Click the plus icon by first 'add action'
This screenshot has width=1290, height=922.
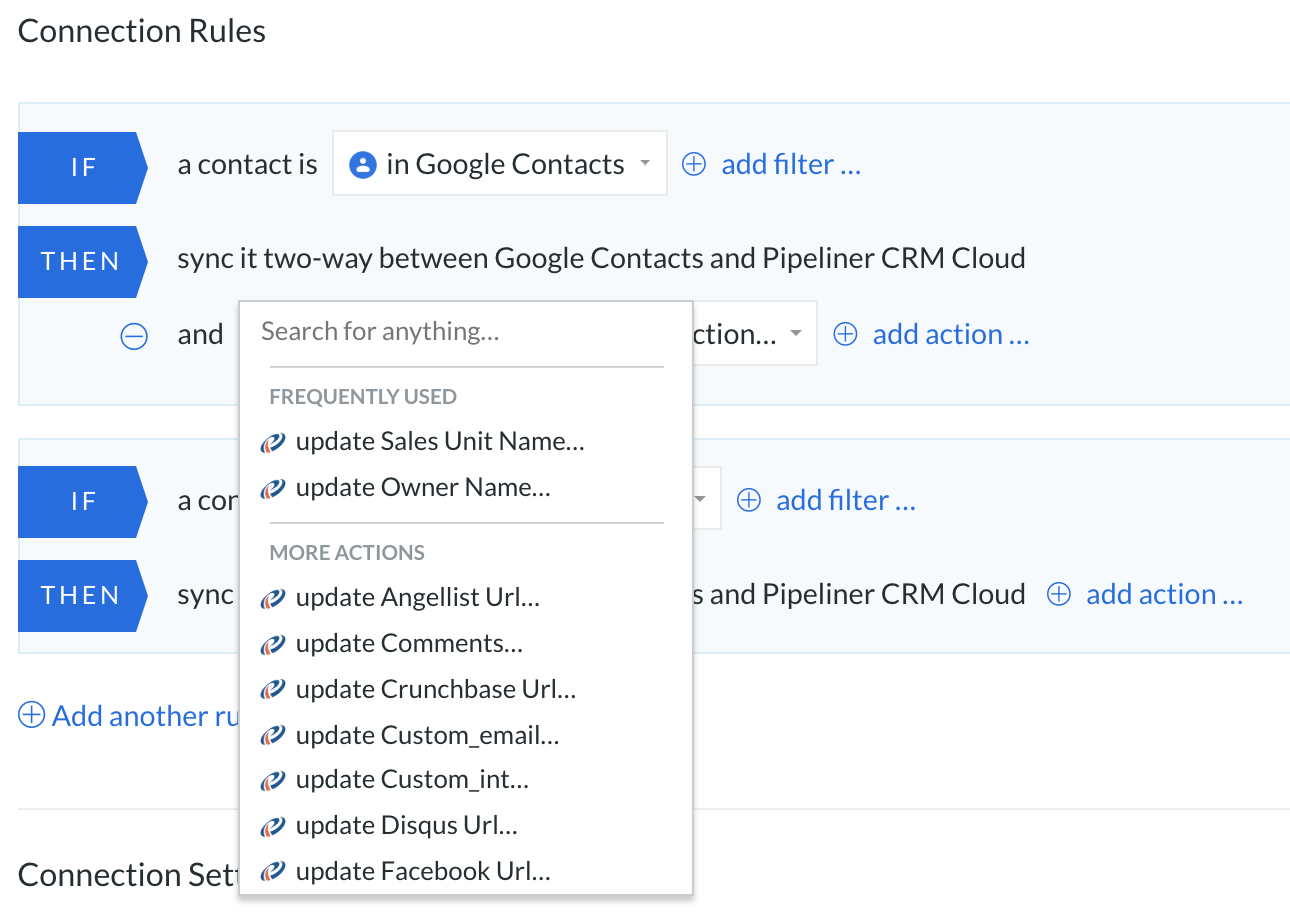(x=845, y=334)
